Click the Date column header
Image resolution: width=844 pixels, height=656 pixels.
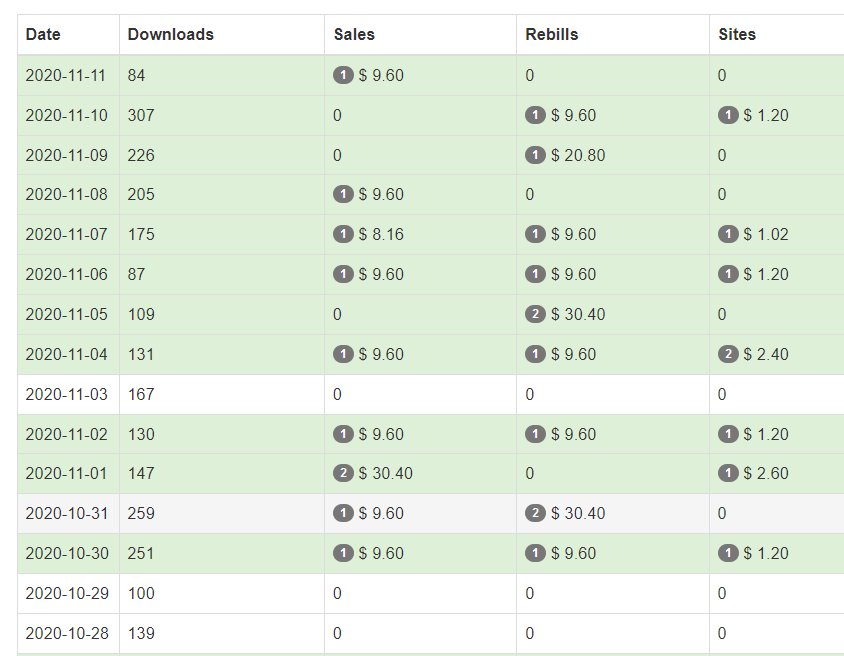[43, 34]
